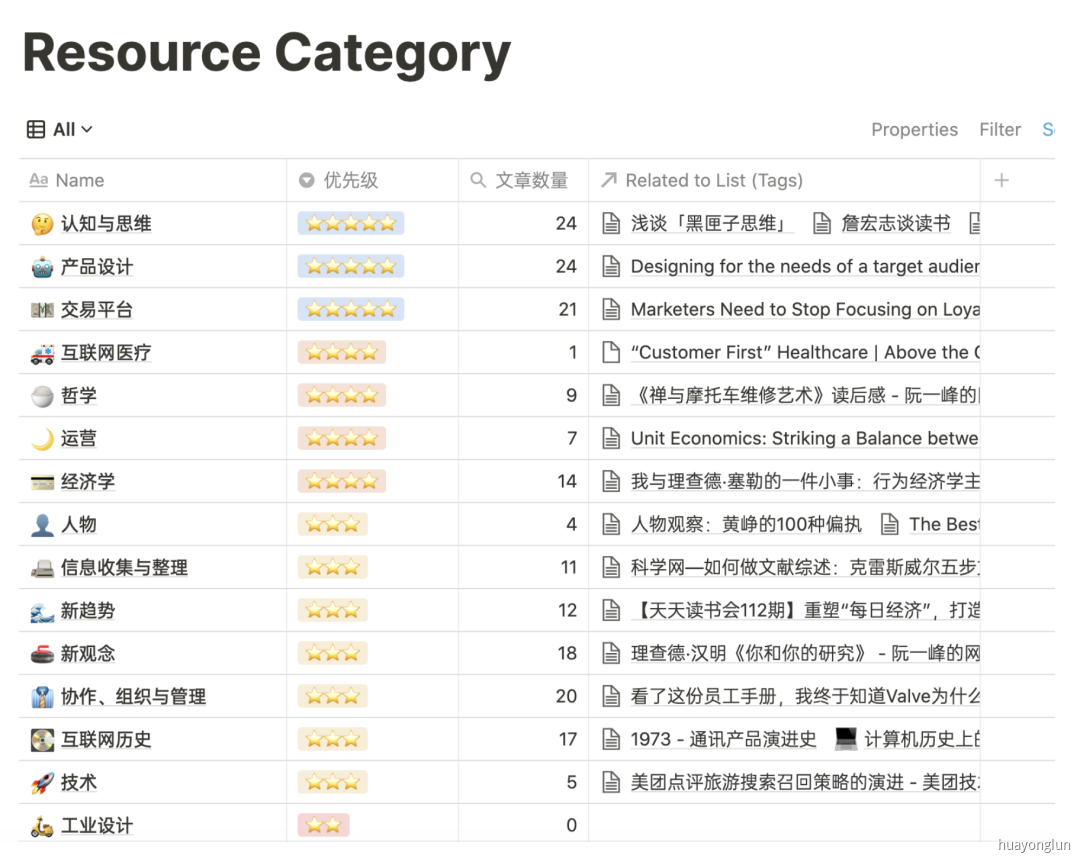Open the 工业设计 page

tap(97, 825)
